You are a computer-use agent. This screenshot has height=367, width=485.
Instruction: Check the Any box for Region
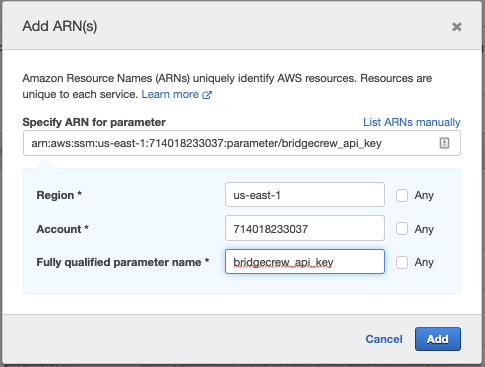[402, 195]
